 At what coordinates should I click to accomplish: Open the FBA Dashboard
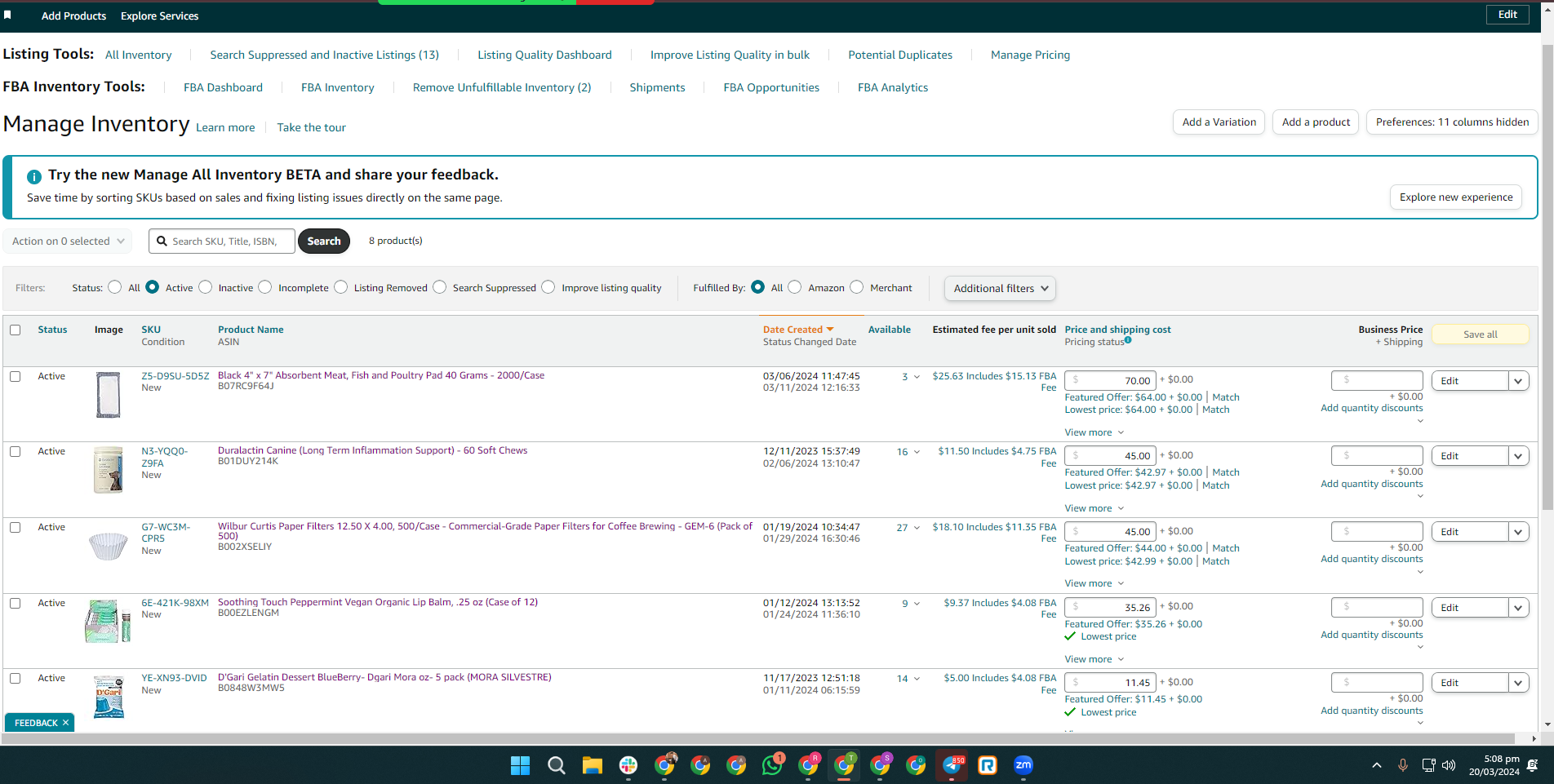223,88
